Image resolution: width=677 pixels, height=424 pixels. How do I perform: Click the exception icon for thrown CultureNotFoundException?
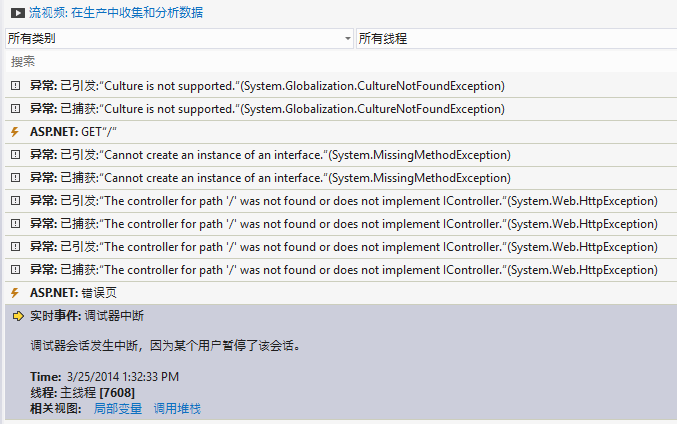coord(16,85)
